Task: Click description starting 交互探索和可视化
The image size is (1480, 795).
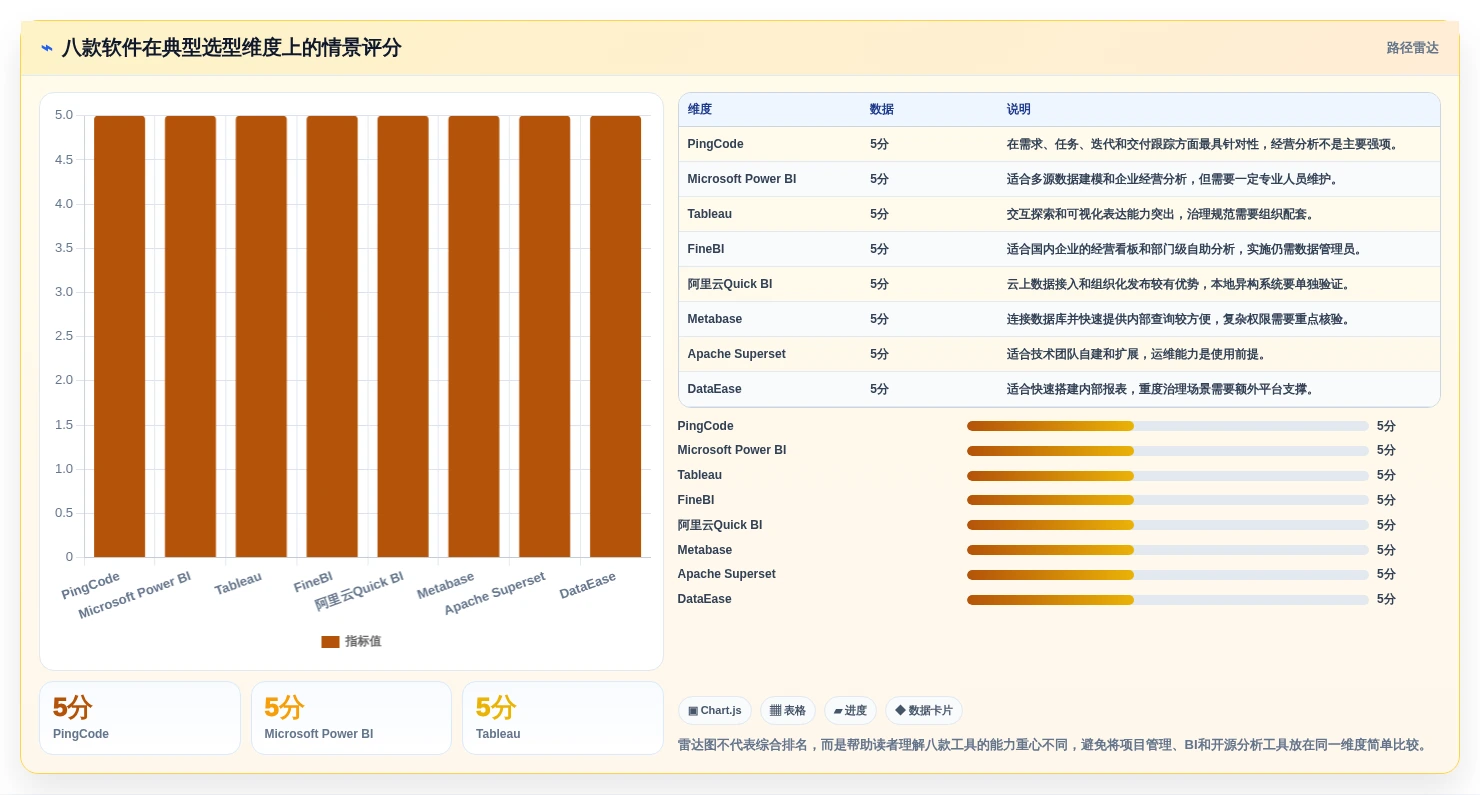Action: tap(1162, 214)
